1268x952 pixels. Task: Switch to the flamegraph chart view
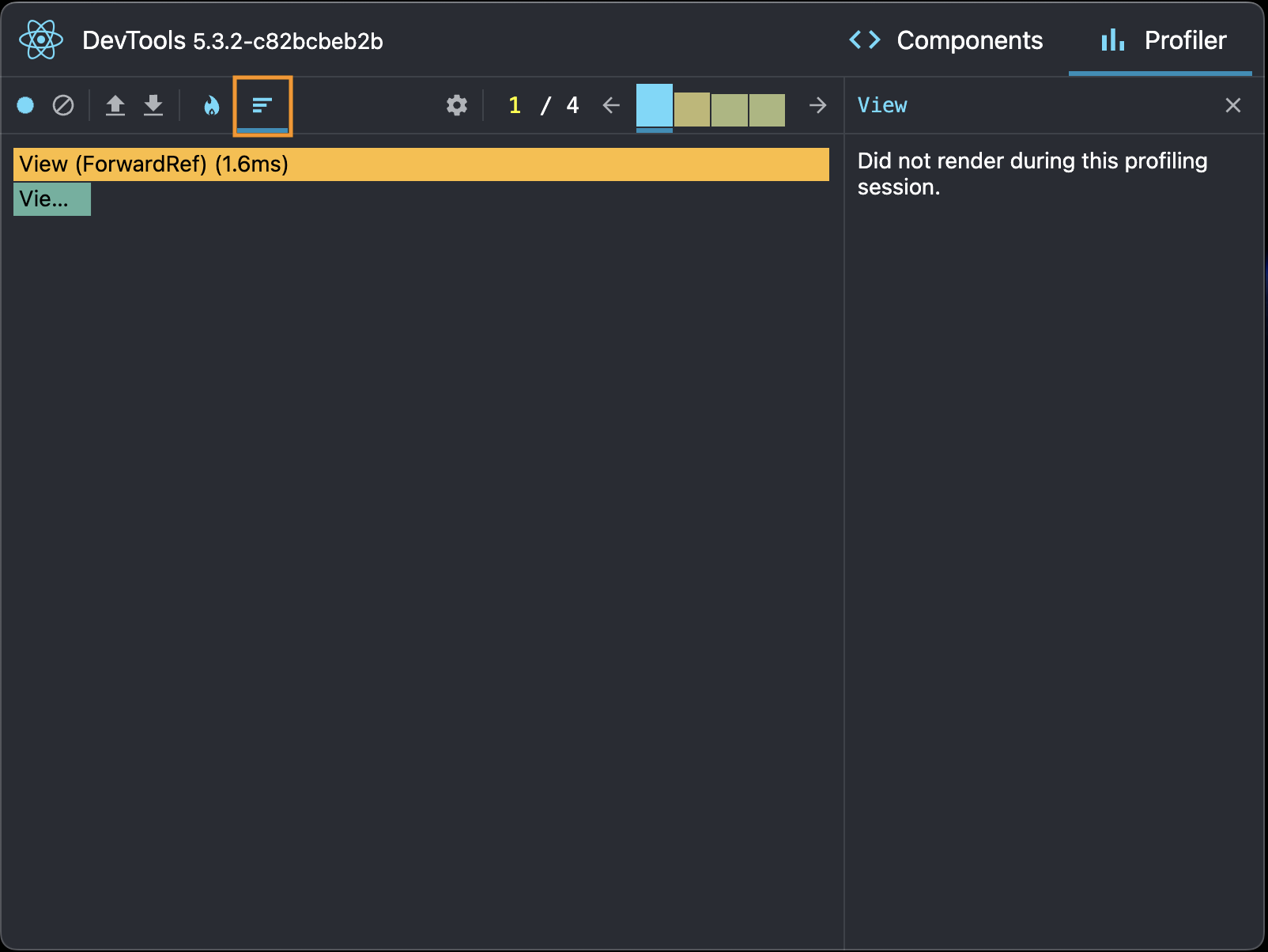point(211,105)
